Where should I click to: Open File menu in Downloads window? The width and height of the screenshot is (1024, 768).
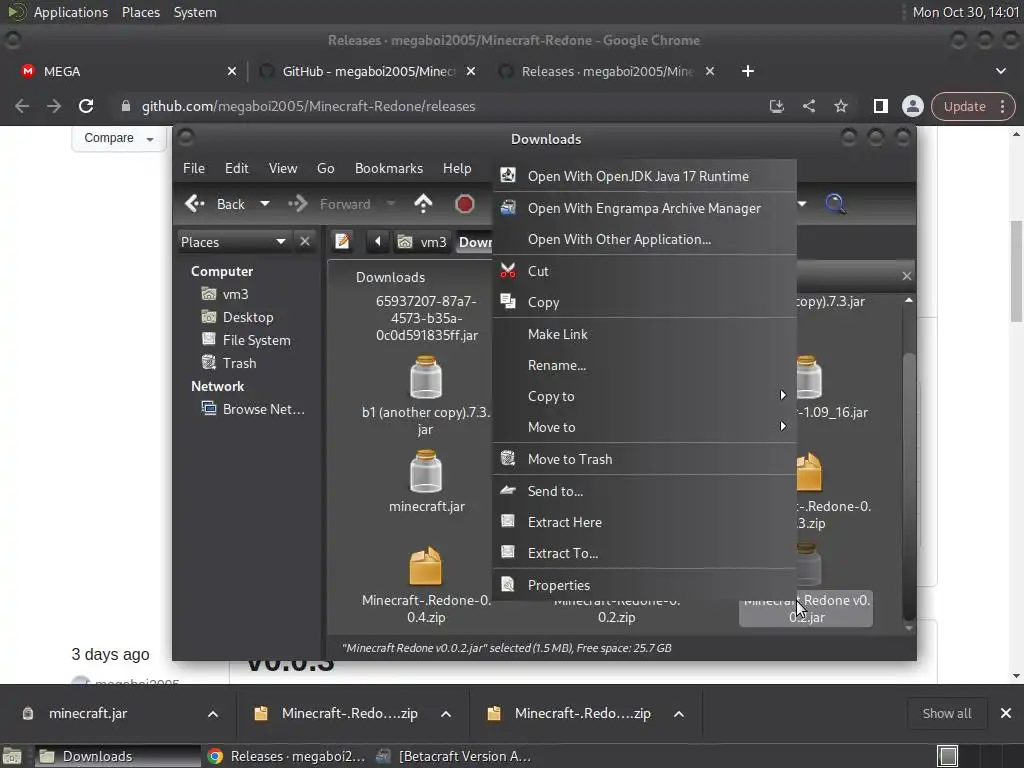194,168
